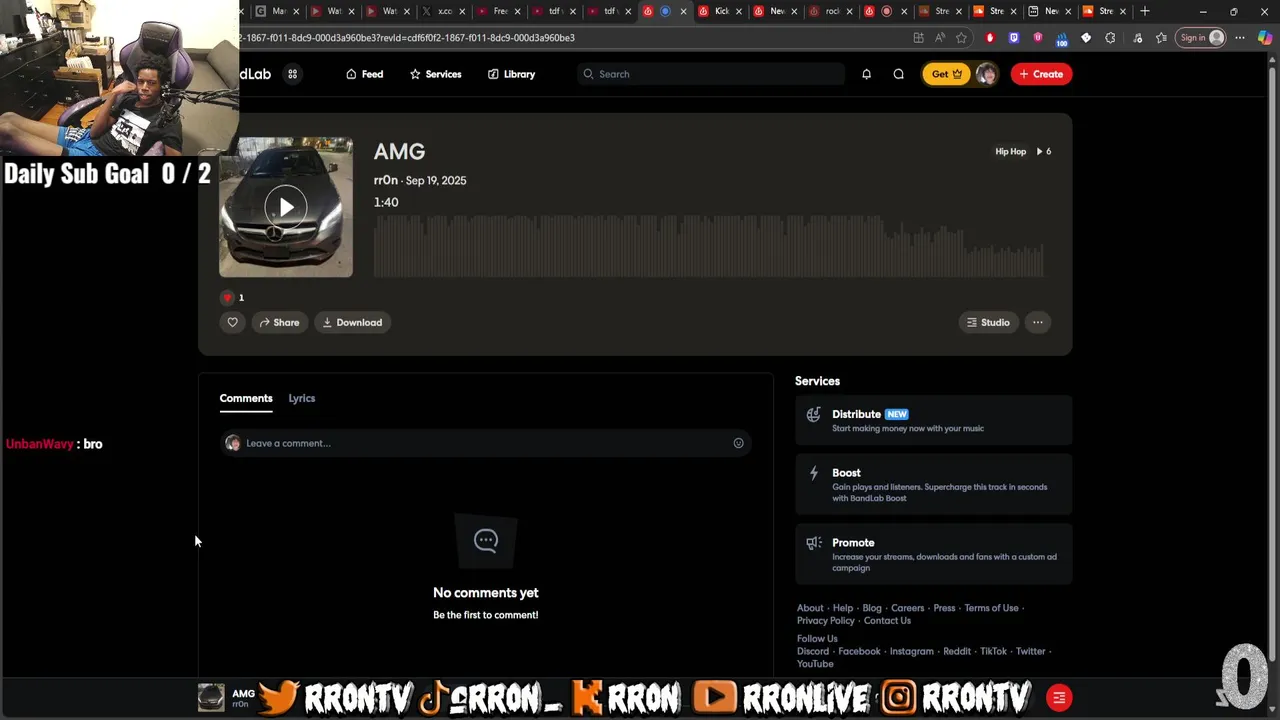Seek within the AMG waveform
The height and width of the screenshot is (720, 1280).
coord(708,246)
